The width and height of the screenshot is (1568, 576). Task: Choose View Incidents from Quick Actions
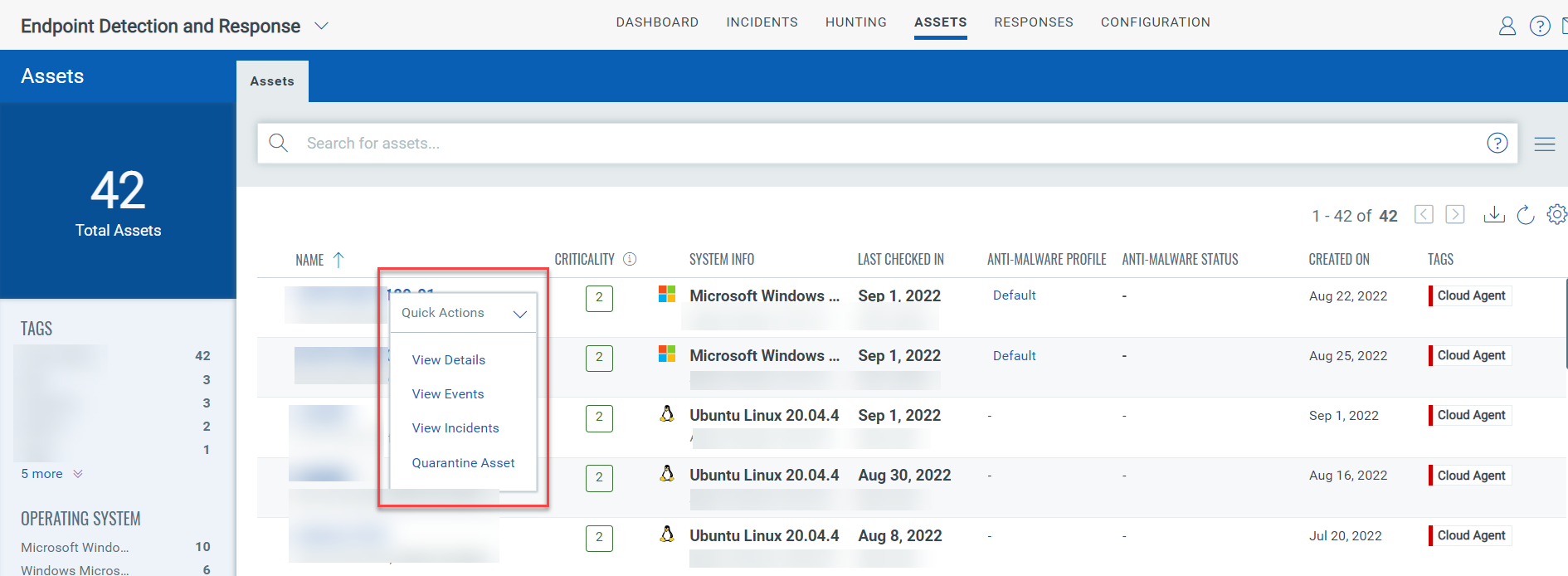point(455,427)
